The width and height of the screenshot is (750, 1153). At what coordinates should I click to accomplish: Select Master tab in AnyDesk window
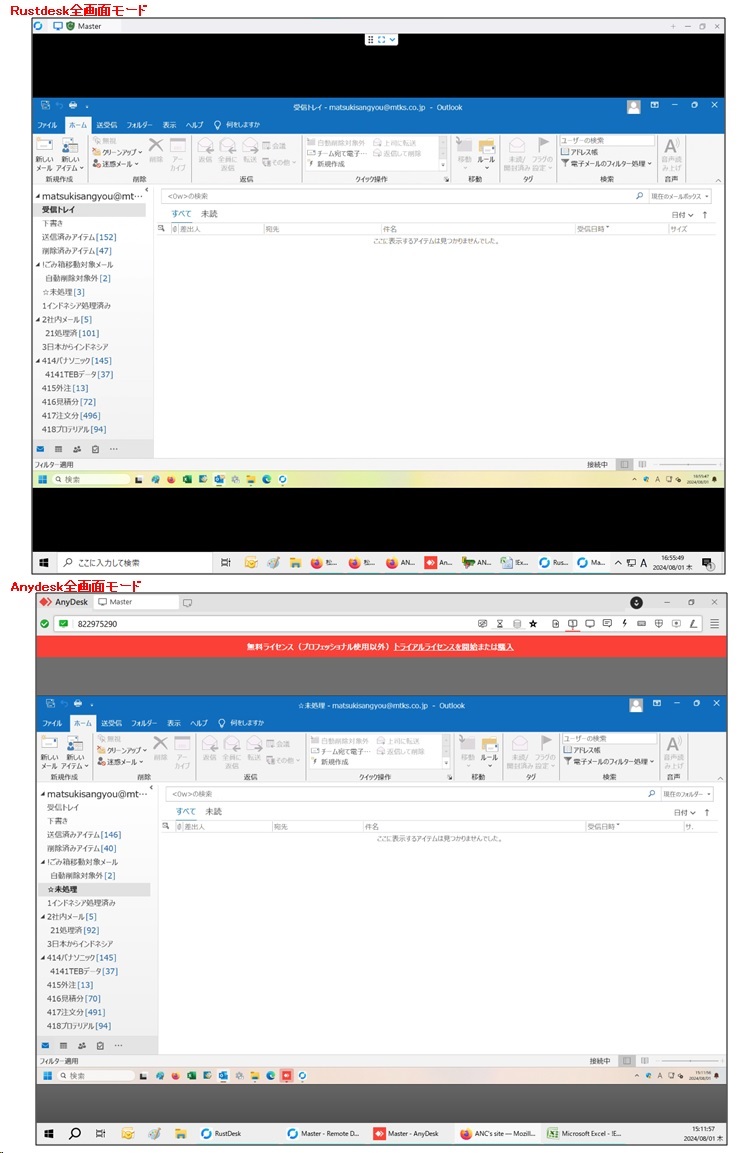(x=137, y=602)
